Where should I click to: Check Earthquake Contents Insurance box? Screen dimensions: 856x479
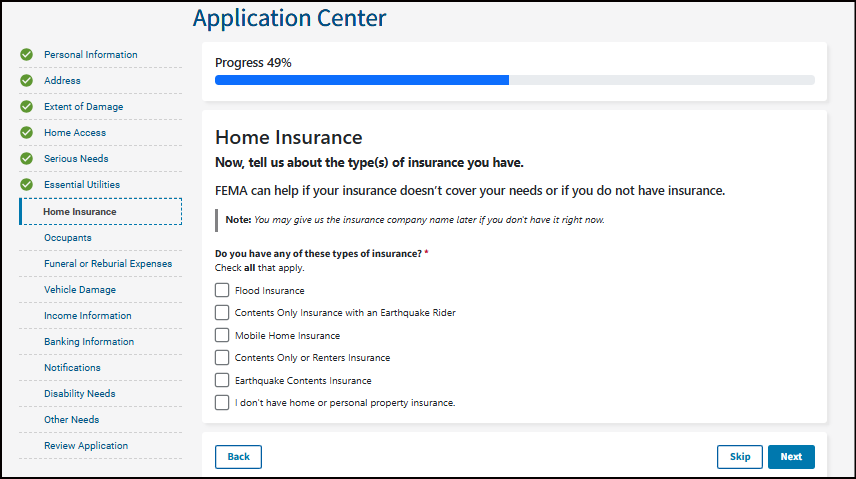[222, 380]
